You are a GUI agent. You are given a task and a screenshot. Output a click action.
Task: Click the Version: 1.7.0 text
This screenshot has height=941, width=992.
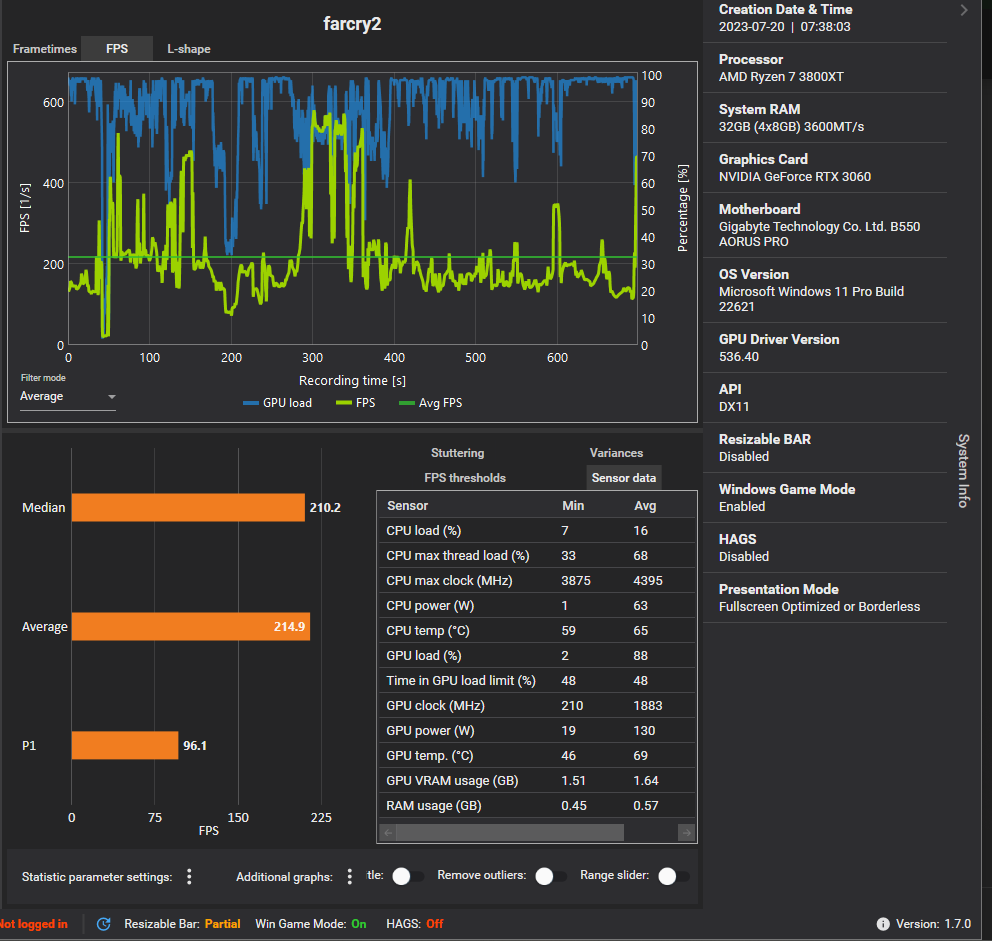click(x=933, y=924)
